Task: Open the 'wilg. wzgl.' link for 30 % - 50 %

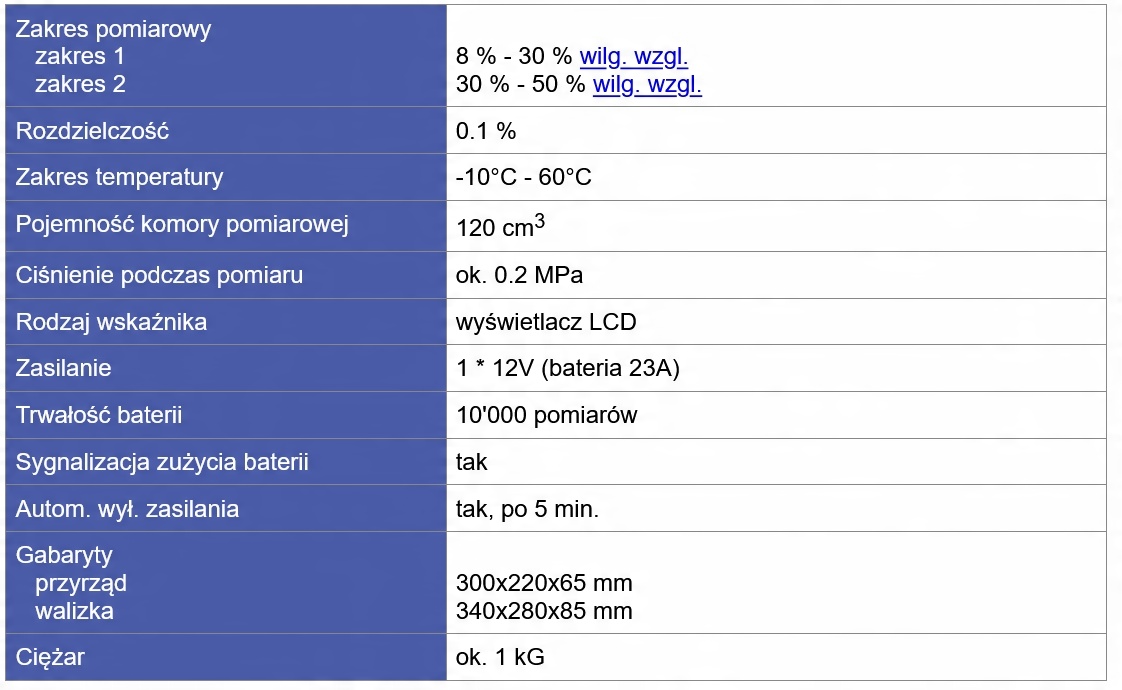Action: coord(647,84)
